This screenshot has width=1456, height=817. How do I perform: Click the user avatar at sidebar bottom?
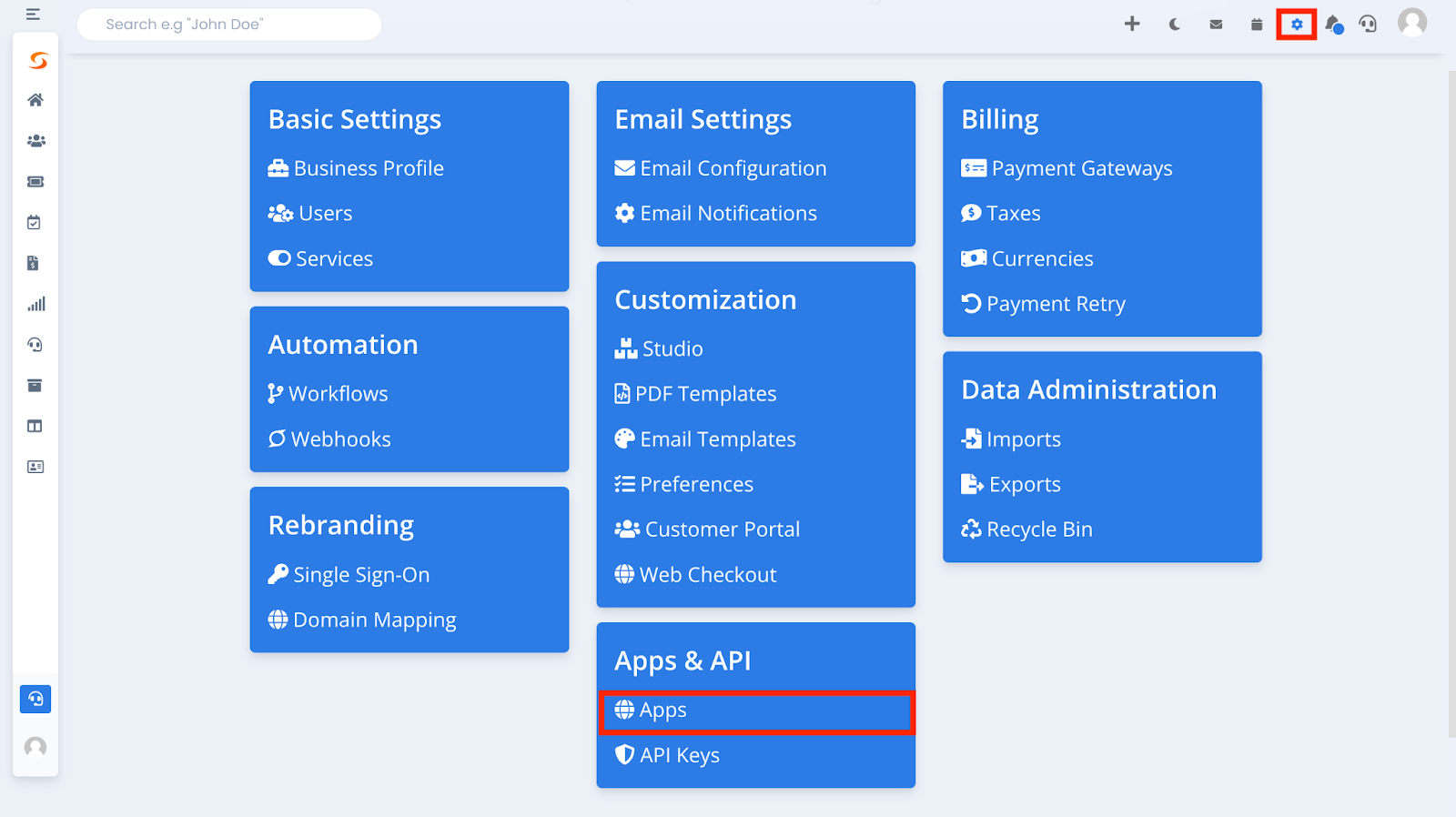35,747
